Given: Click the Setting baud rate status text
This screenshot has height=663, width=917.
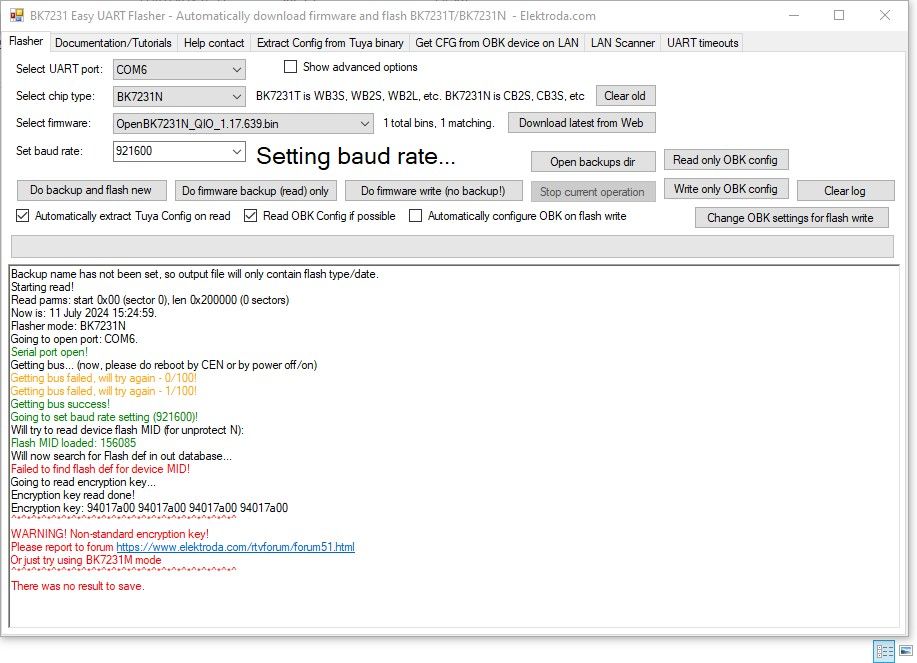Looking at the screenshot, I should coord(356,156).
